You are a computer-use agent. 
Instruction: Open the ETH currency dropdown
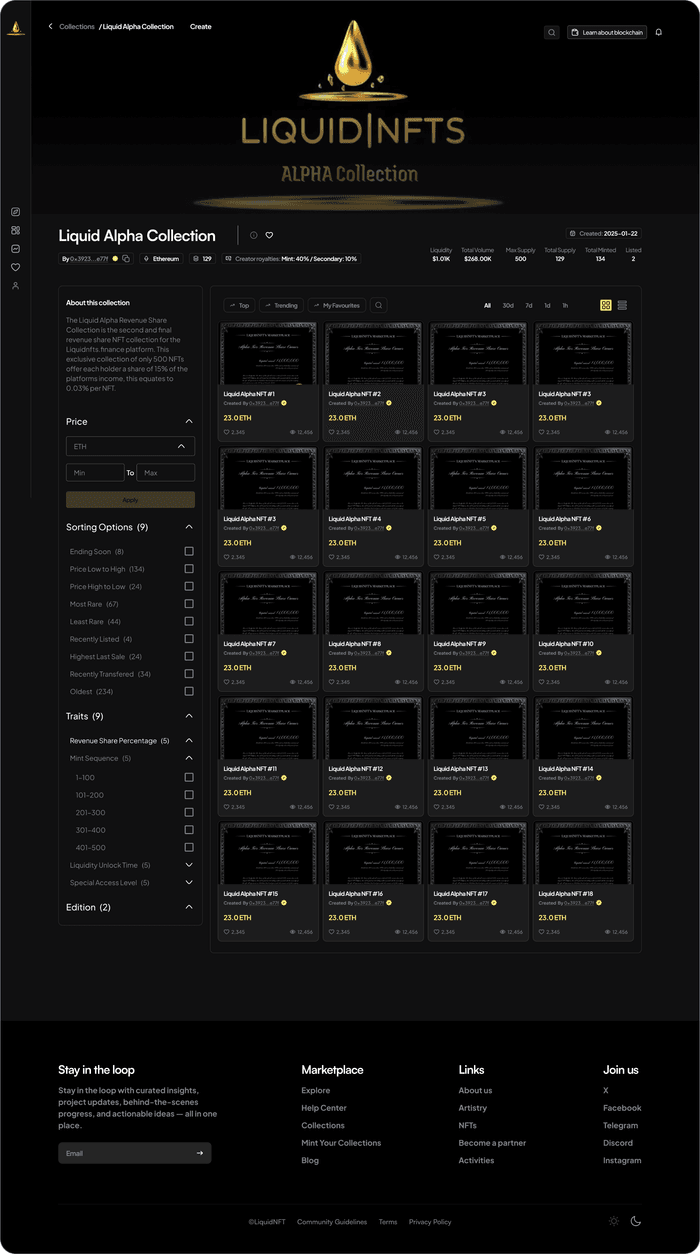(x=130, y=446)
